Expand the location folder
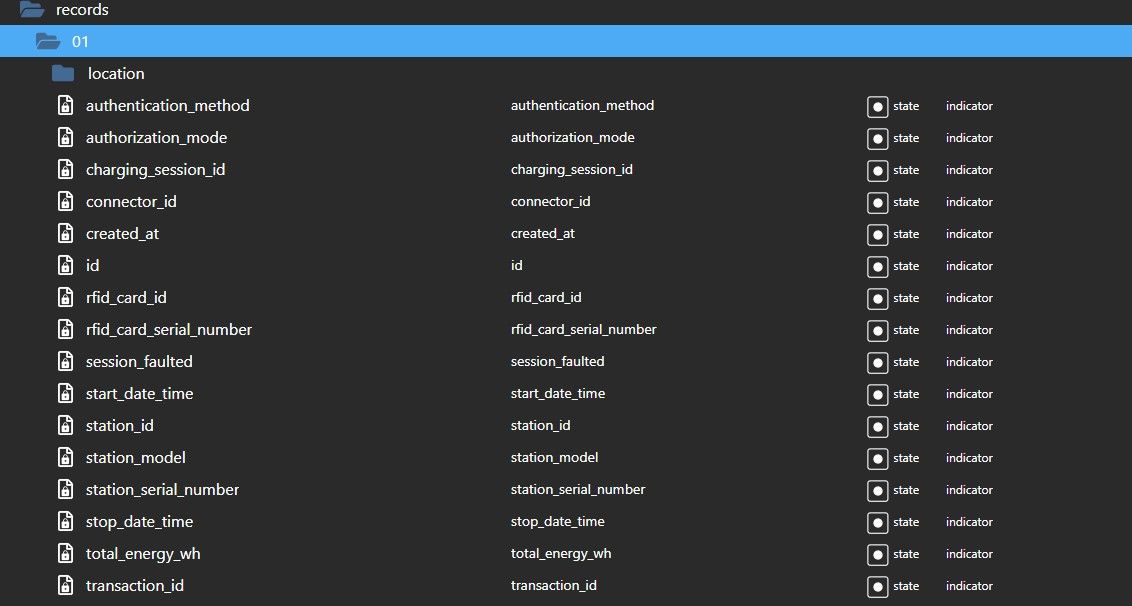Screen dimensions: 1132x606 115,74
